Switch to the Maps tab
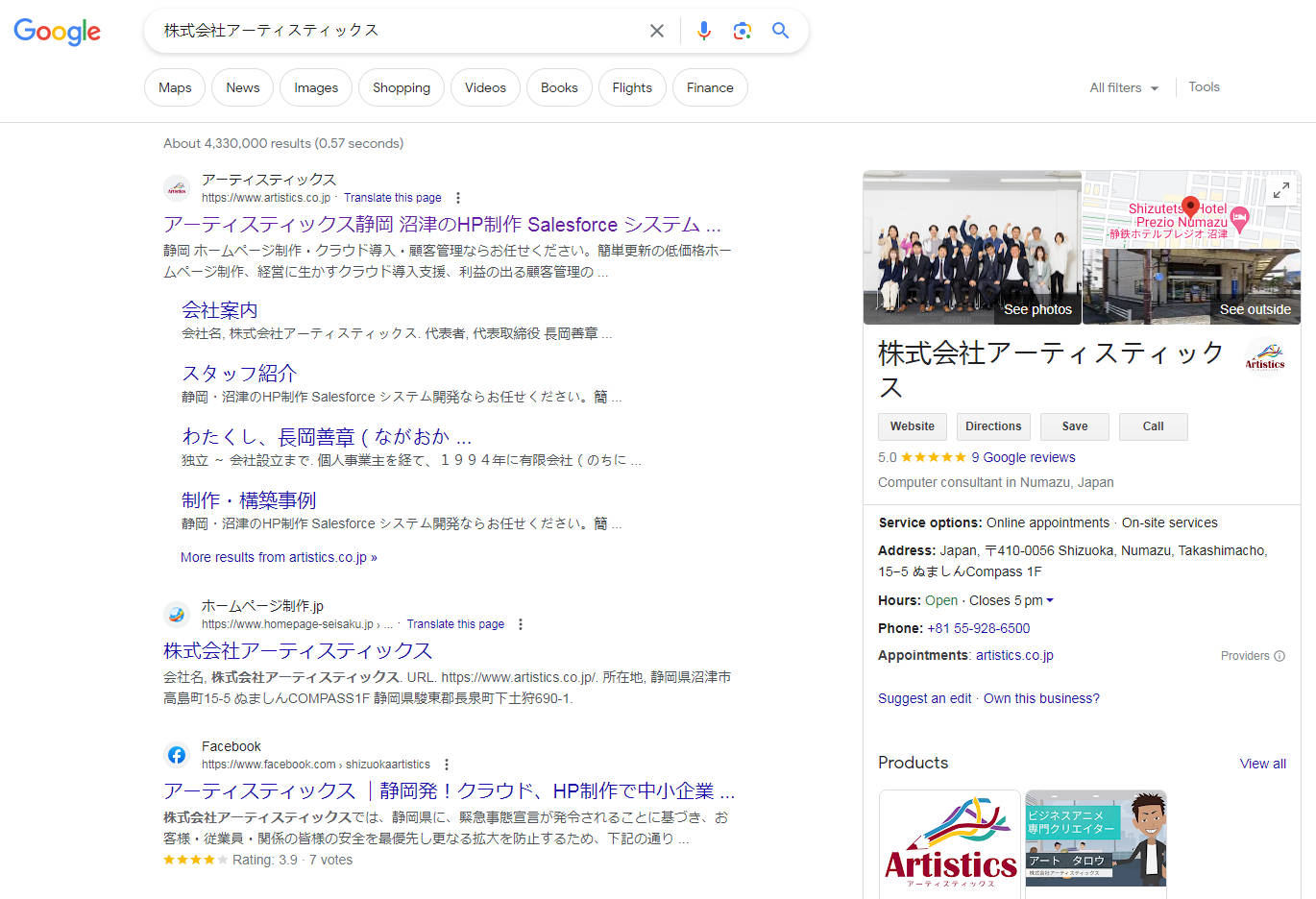 (x=175, y=87)
